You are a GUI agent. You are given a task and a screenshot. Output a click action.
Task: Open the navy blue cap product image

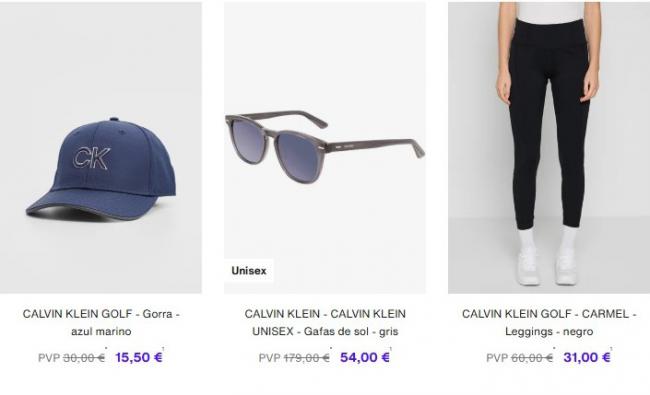[101, 148]
